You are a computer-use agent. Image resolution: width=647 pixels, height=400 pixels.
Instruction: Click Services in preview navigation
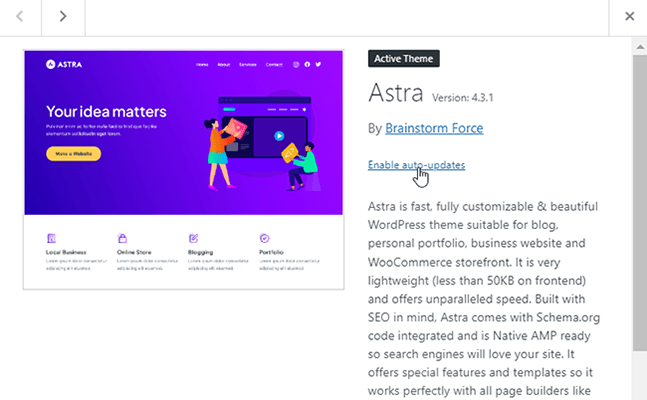coord(248,65)
